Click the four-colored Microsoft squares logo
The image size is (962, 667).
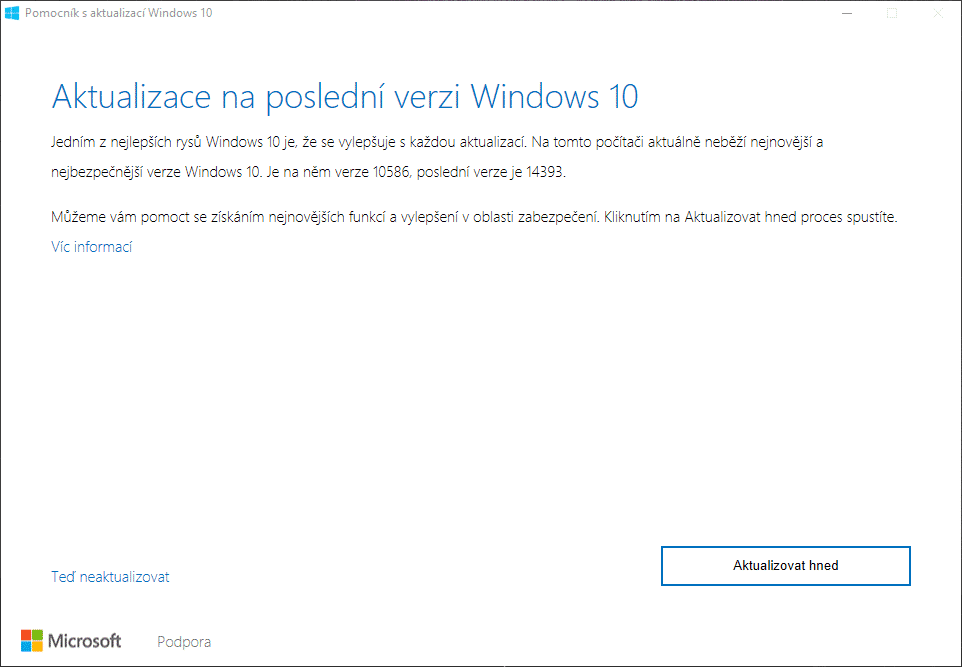[32, 640]
